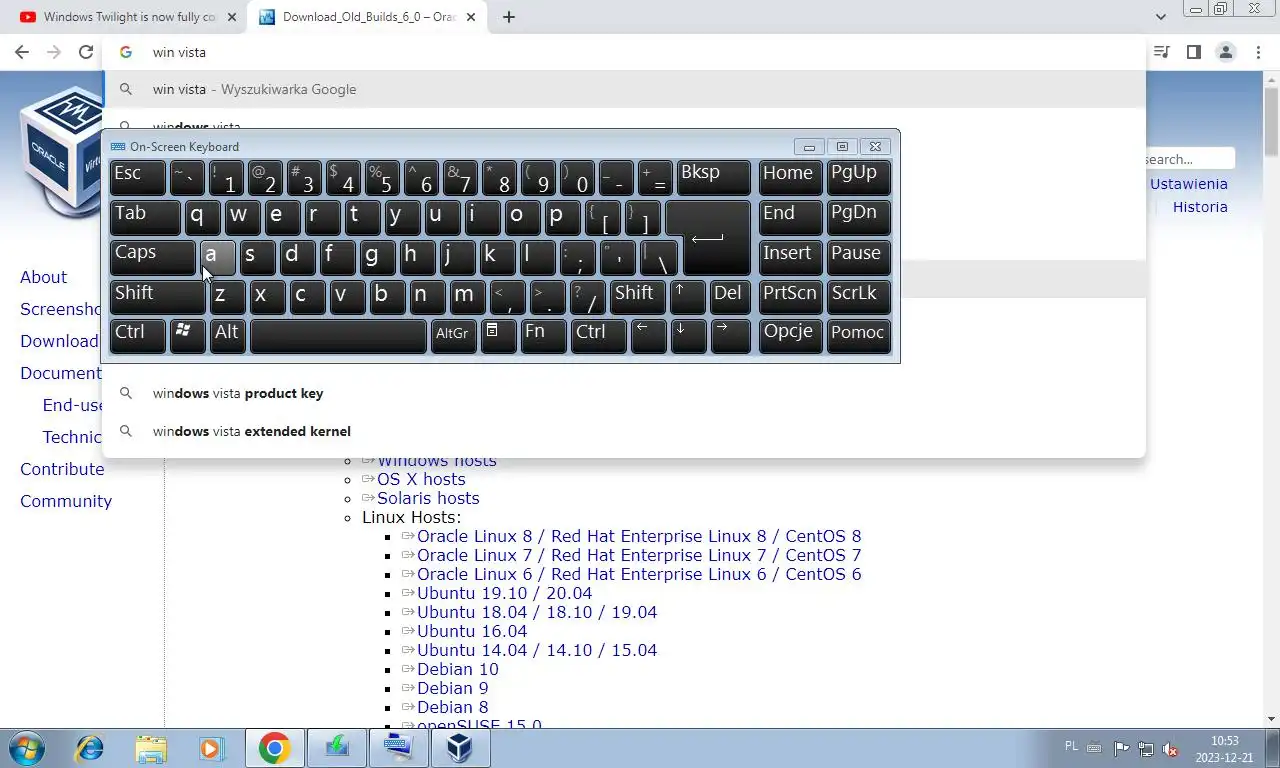This screenshot has width=1280, height=768.
Task: Open Windows Explorer folder icon in taskbar
Action: [x=151, y=748]
